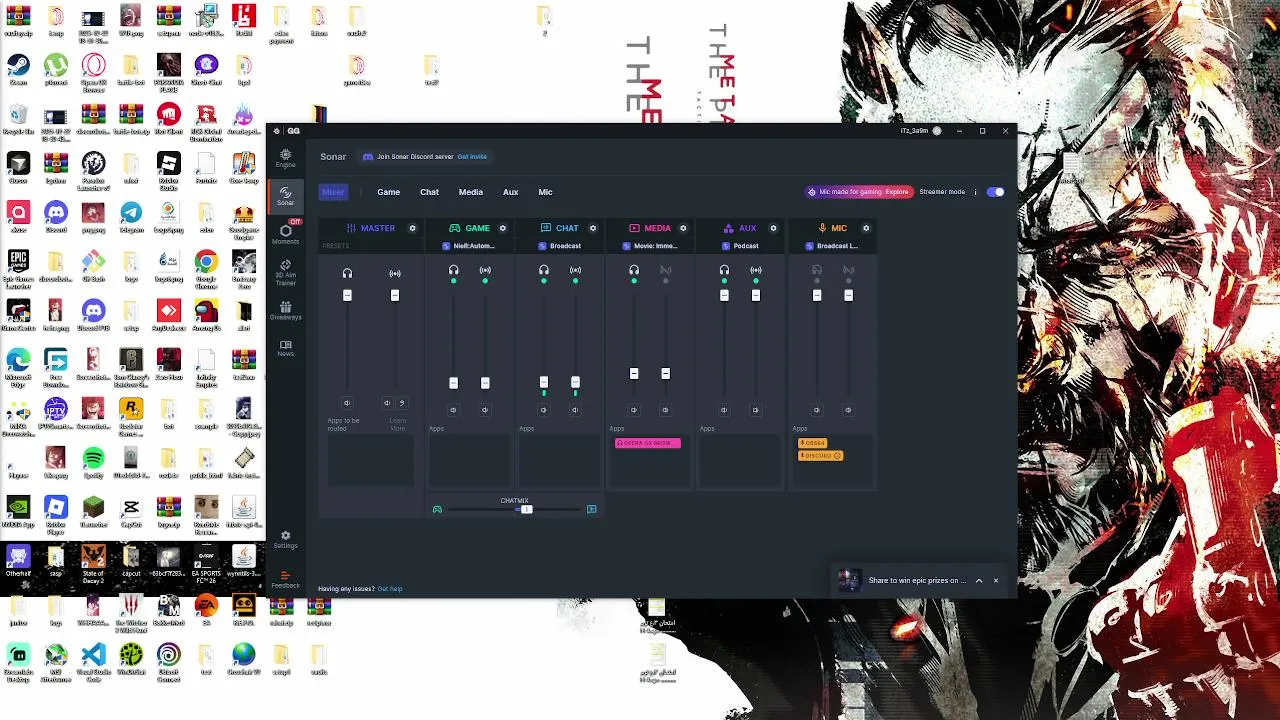Mute the MEDIA channel headphone output
The width and height of the screenshot is (1280, 720).
pos(633,410)
